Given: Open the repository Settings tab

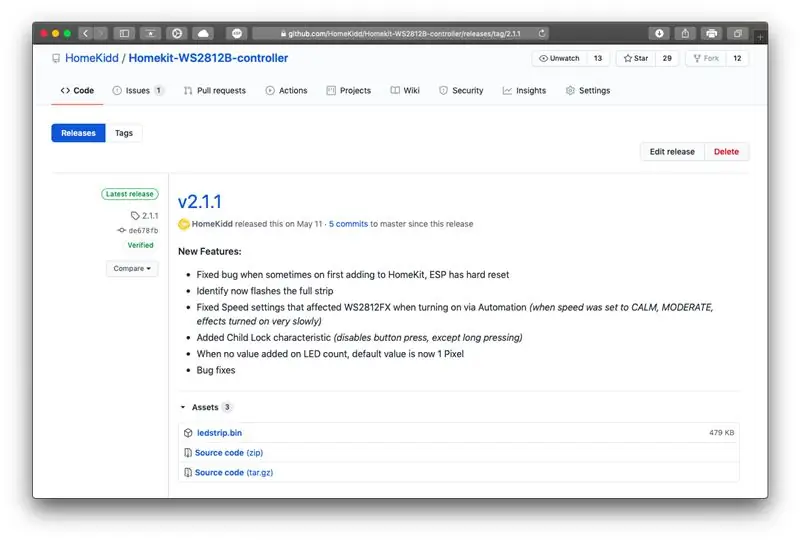Looking at the screenshot, I should pyautogui.click(x=588, y=90).
